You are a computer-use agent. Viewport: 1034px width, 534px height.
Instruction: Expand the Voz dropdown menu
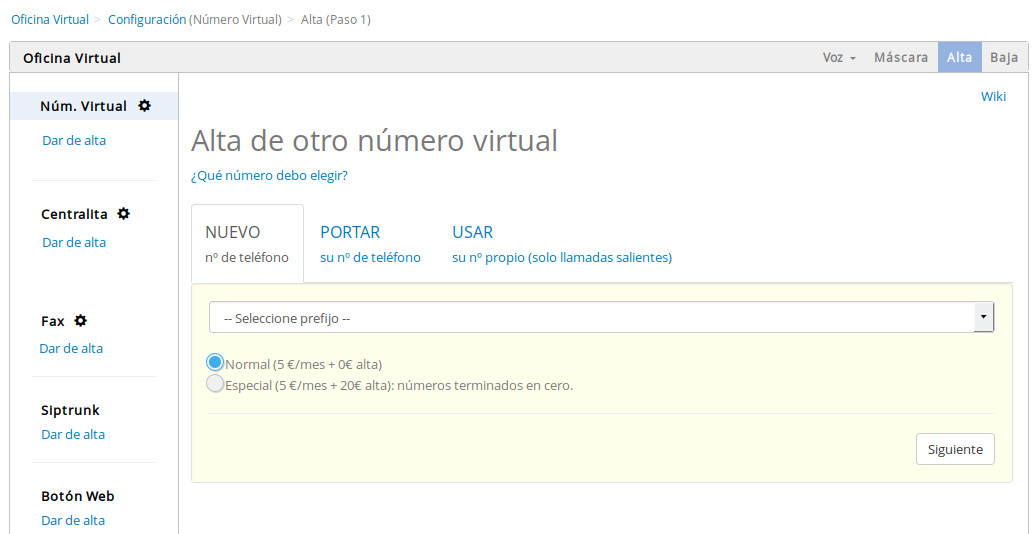click(839, 58)
